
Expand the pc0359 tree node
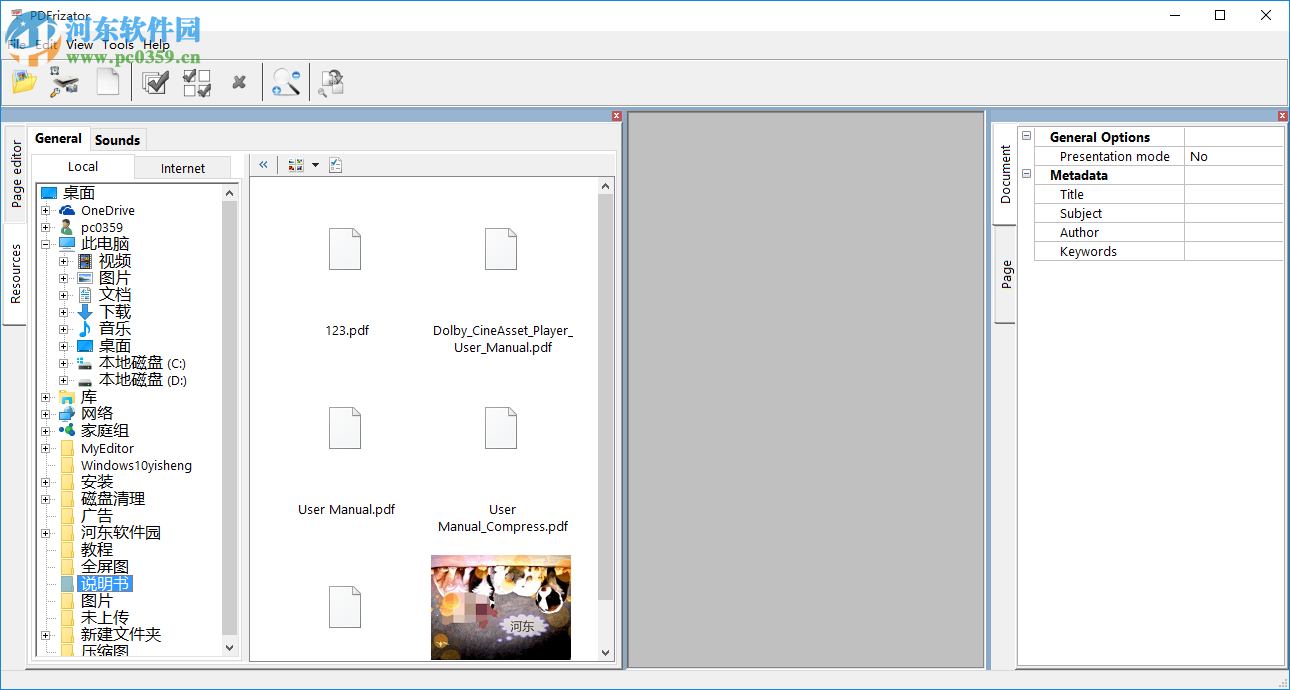[45, 228]
